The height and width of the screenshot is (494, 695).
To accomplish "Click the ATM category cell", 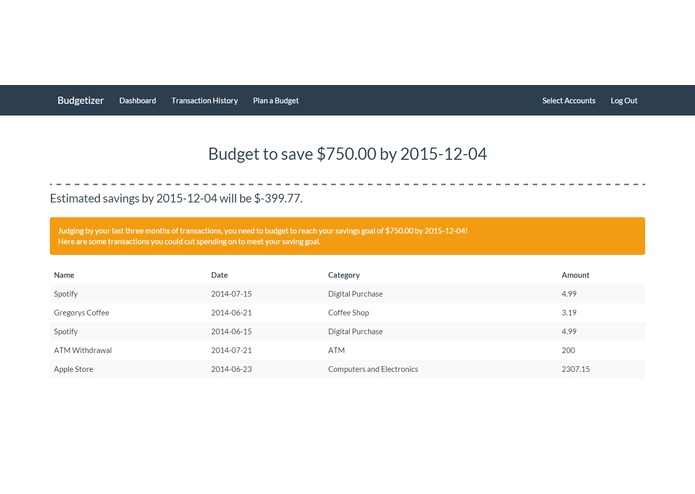I will pyautogui.click(x=336, y=350).
